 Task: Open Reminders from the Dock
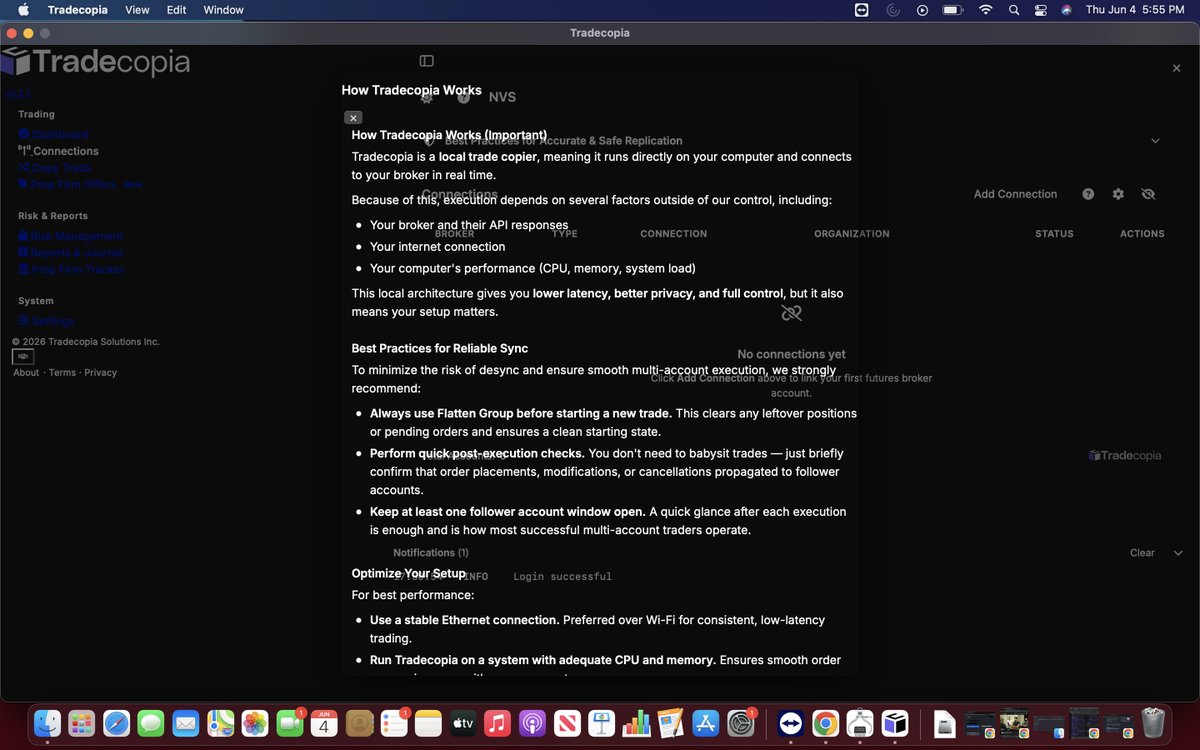394,723
